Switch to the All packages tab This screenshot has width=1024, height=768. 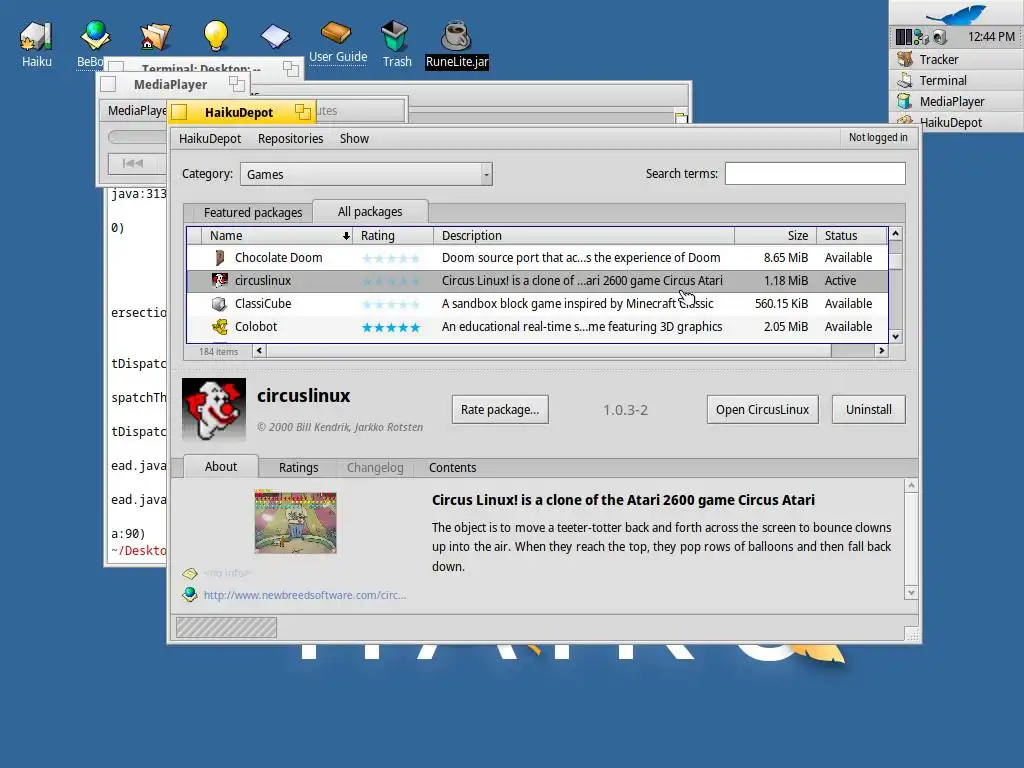(370, 212)
